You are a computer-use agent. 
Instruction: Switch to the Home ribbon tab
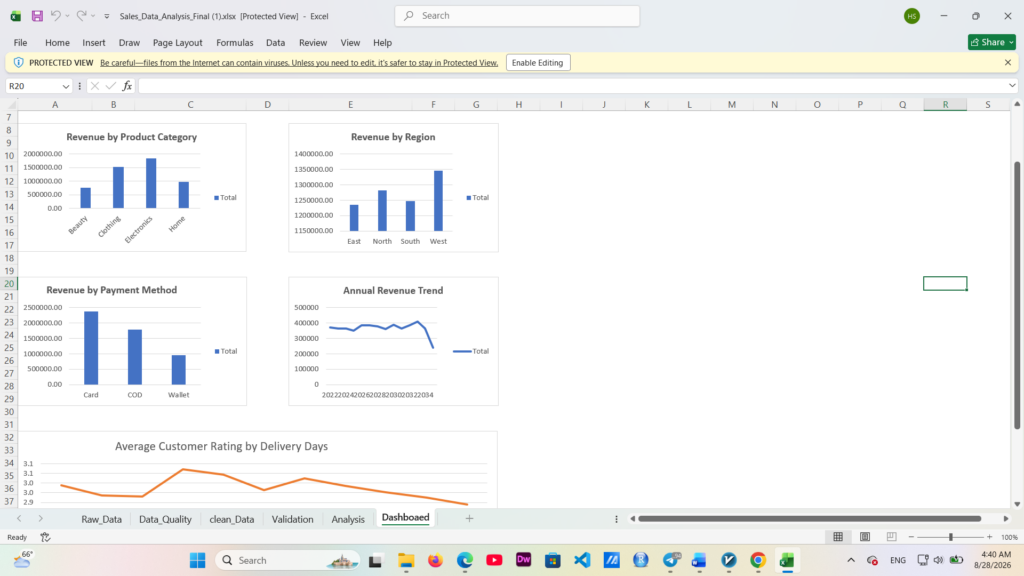57,42
